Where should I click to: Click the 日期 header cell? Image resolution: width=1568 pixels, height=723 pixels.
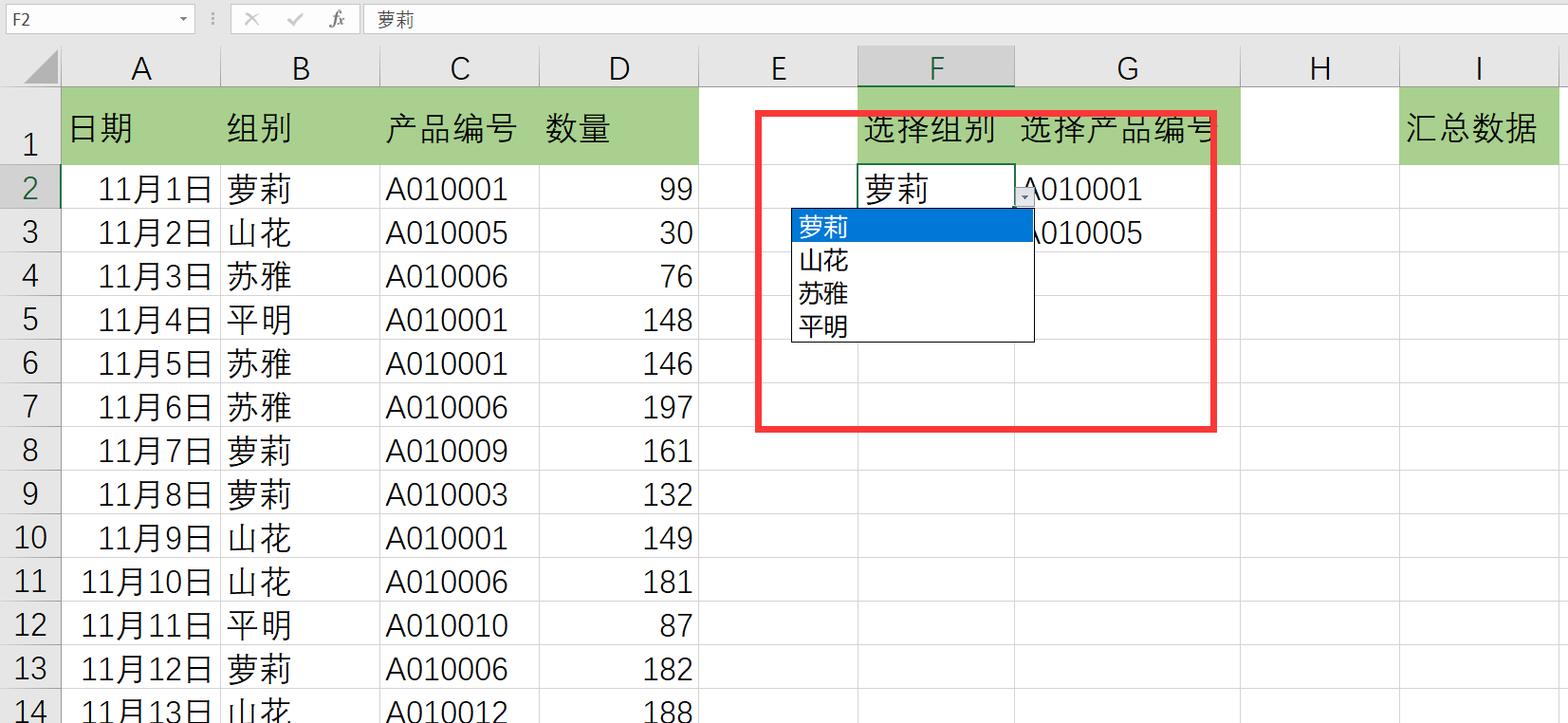point(141,127)
